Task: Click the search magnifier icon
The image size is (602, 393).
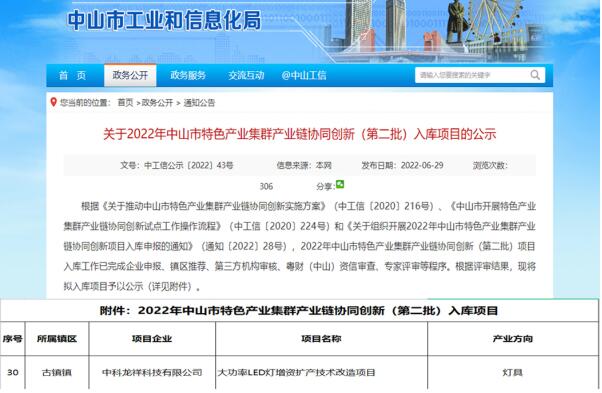Action: 535,75
